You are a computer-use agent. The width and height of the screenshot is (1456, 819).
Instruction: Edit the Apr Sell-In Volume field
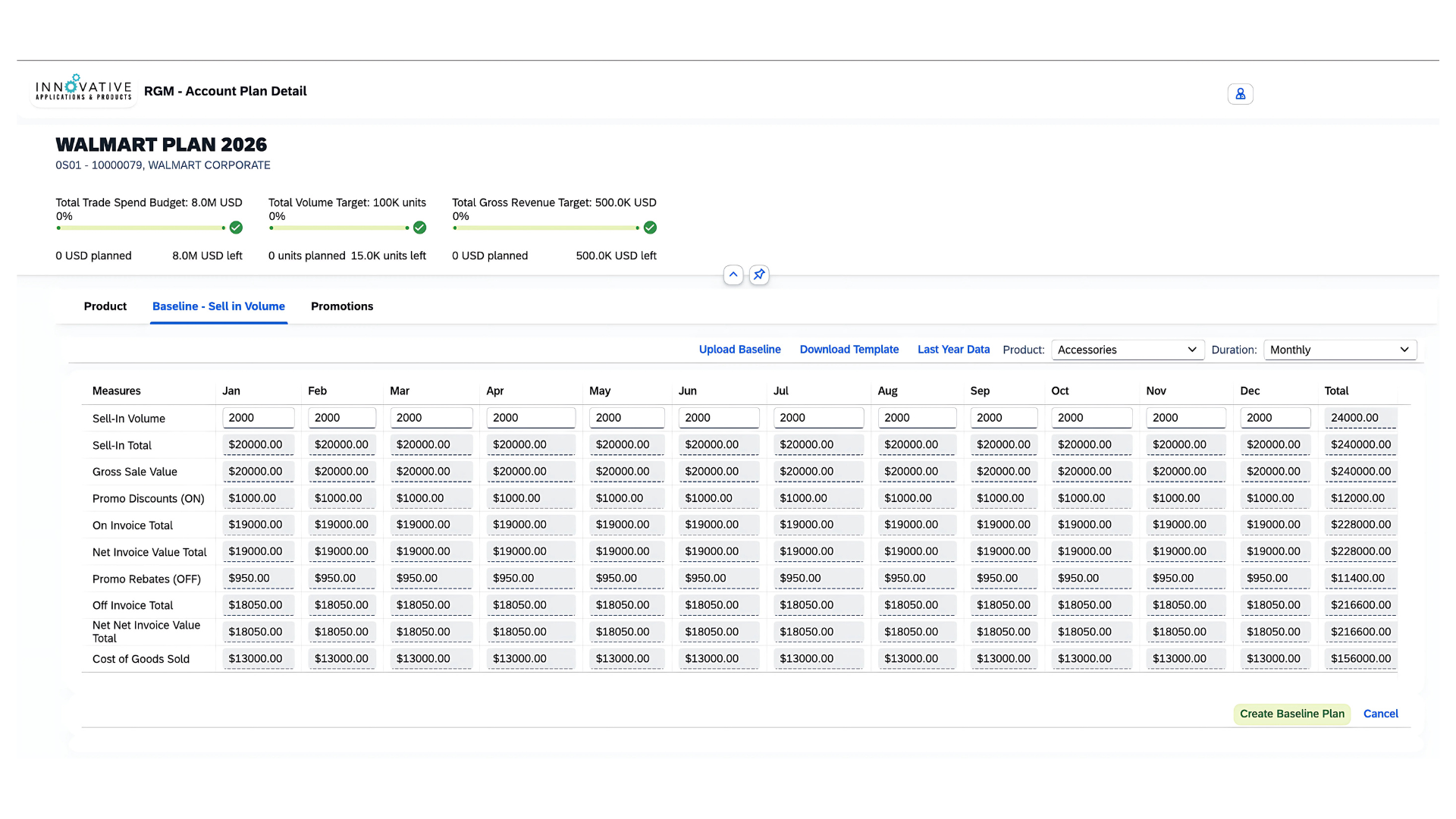[x=531, y=418]
